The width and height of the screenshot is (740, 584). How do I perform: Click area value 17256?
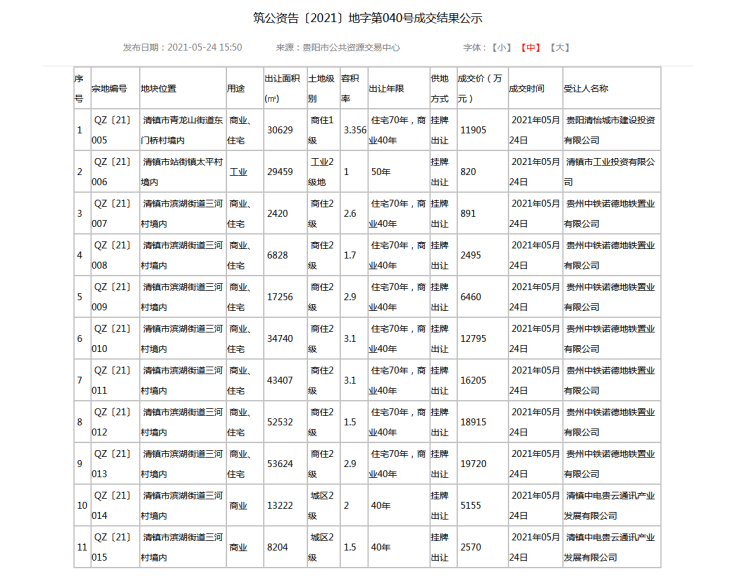(x=280, y=297)
